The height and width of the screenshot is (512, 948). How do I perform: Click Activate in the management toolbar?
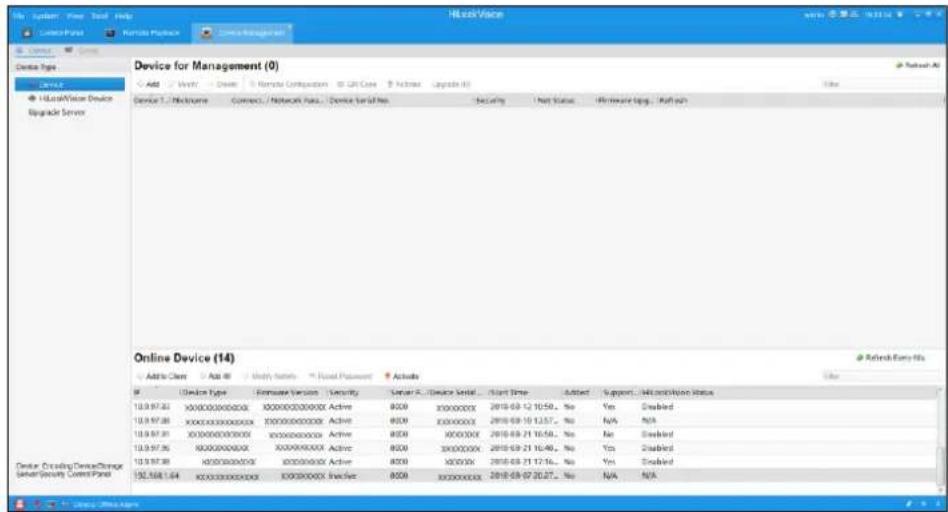click(x=404, y=84)
